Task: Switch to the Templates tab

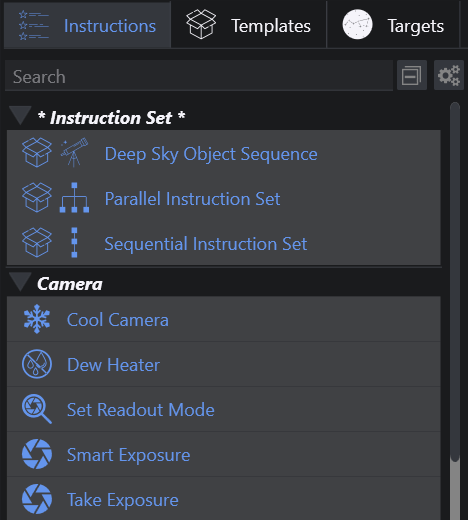Action: pyautogui.click(x=249, y=25)
